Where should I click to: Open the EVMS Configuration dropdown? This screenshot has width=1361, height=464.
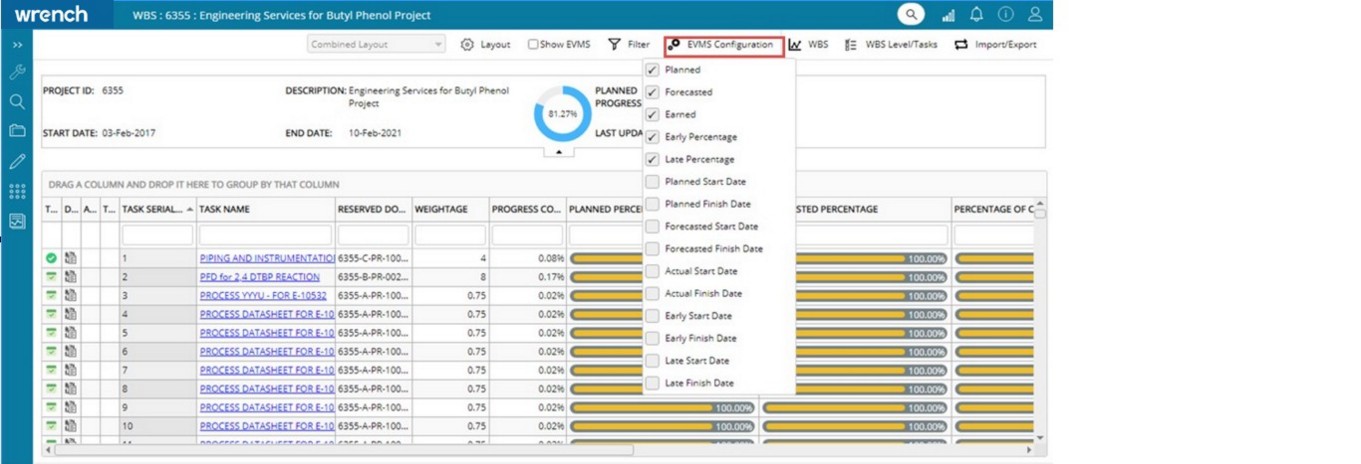click(x=722, y=45)
